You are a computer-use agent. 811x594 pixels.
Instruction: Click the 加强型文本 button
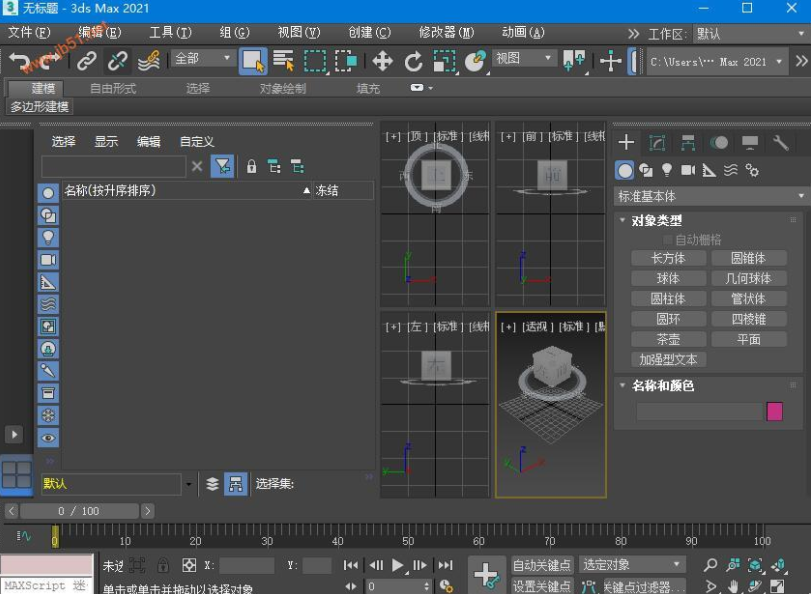click(668, 360)
